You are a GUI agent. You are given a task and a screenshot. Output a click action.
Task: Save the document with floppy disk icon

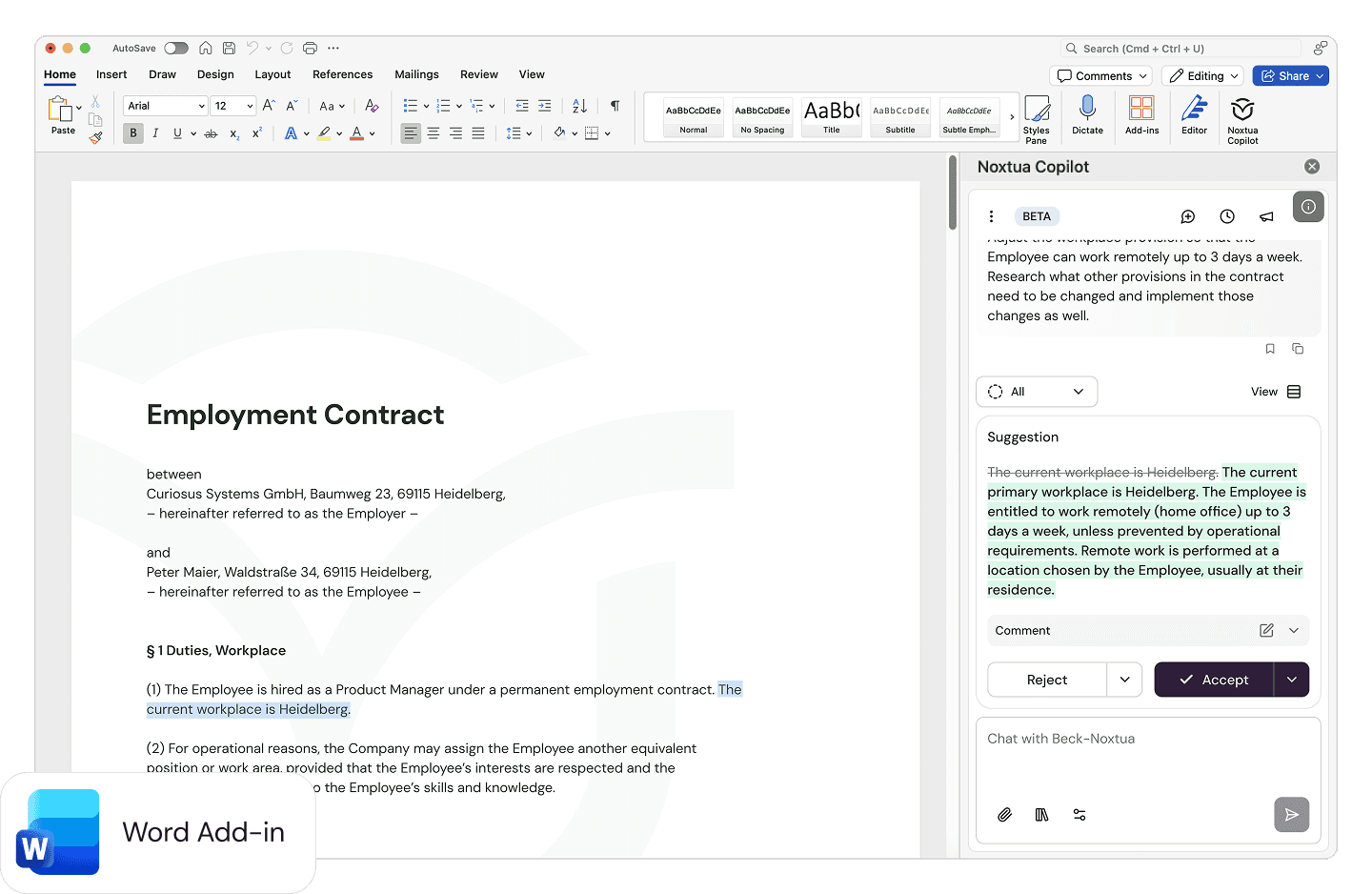point(229,48)
